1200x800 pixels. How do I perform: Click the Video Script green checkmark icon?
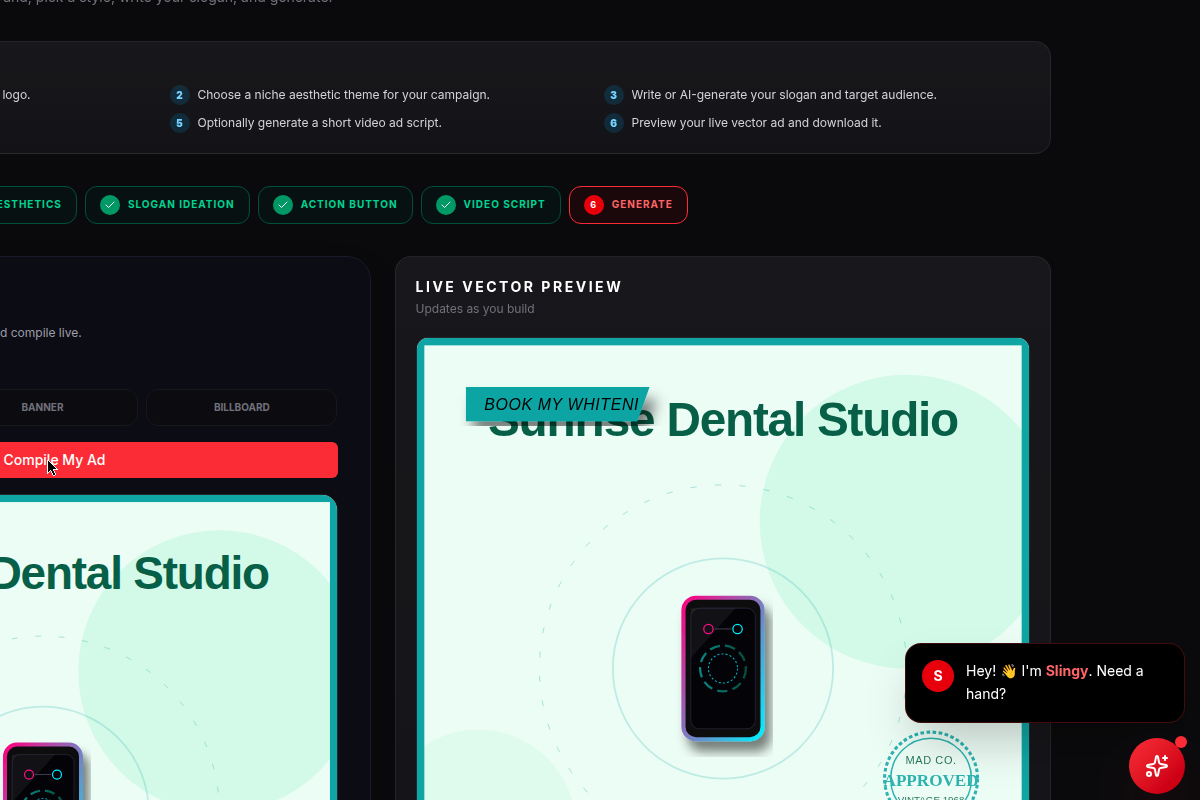point(446,205)
